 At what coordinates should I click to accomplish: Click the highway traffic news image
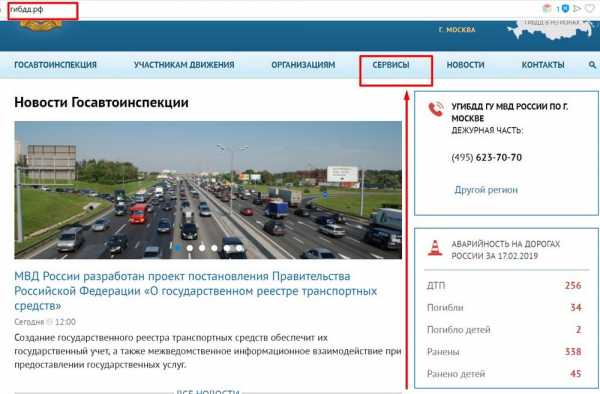(x=208, y=190)
